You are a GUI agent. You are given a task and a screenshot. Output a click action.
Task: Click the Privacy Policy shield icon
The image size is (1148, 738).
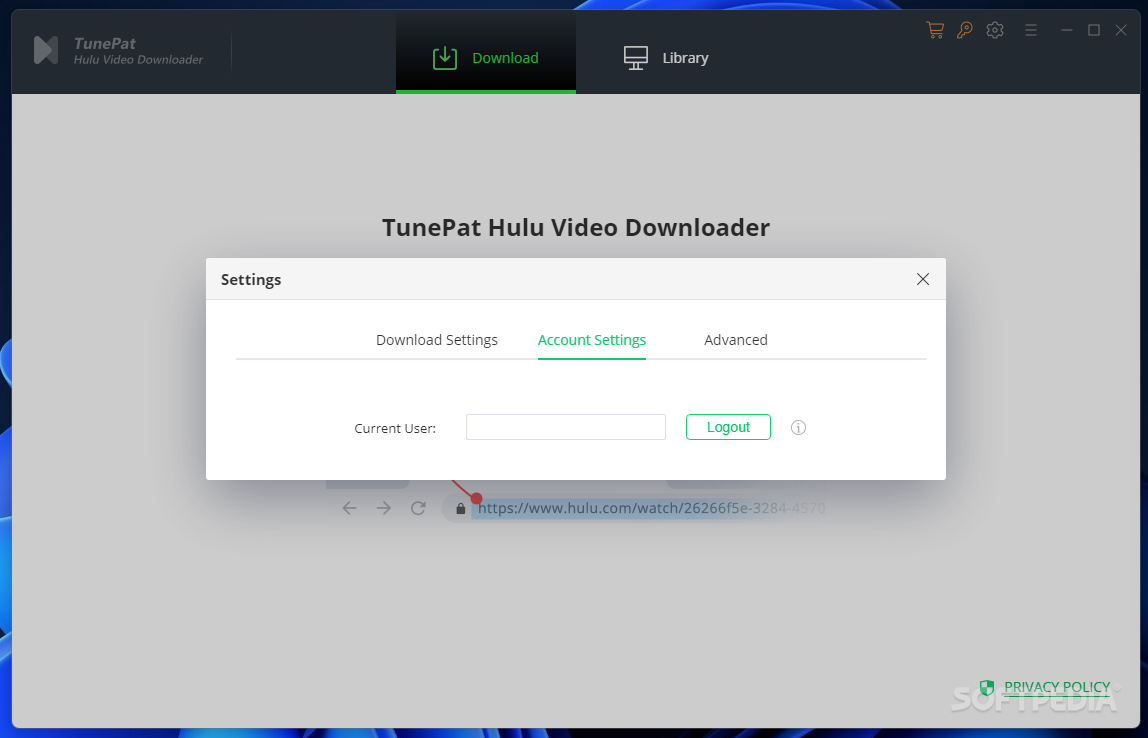click(x=987, y=687)
